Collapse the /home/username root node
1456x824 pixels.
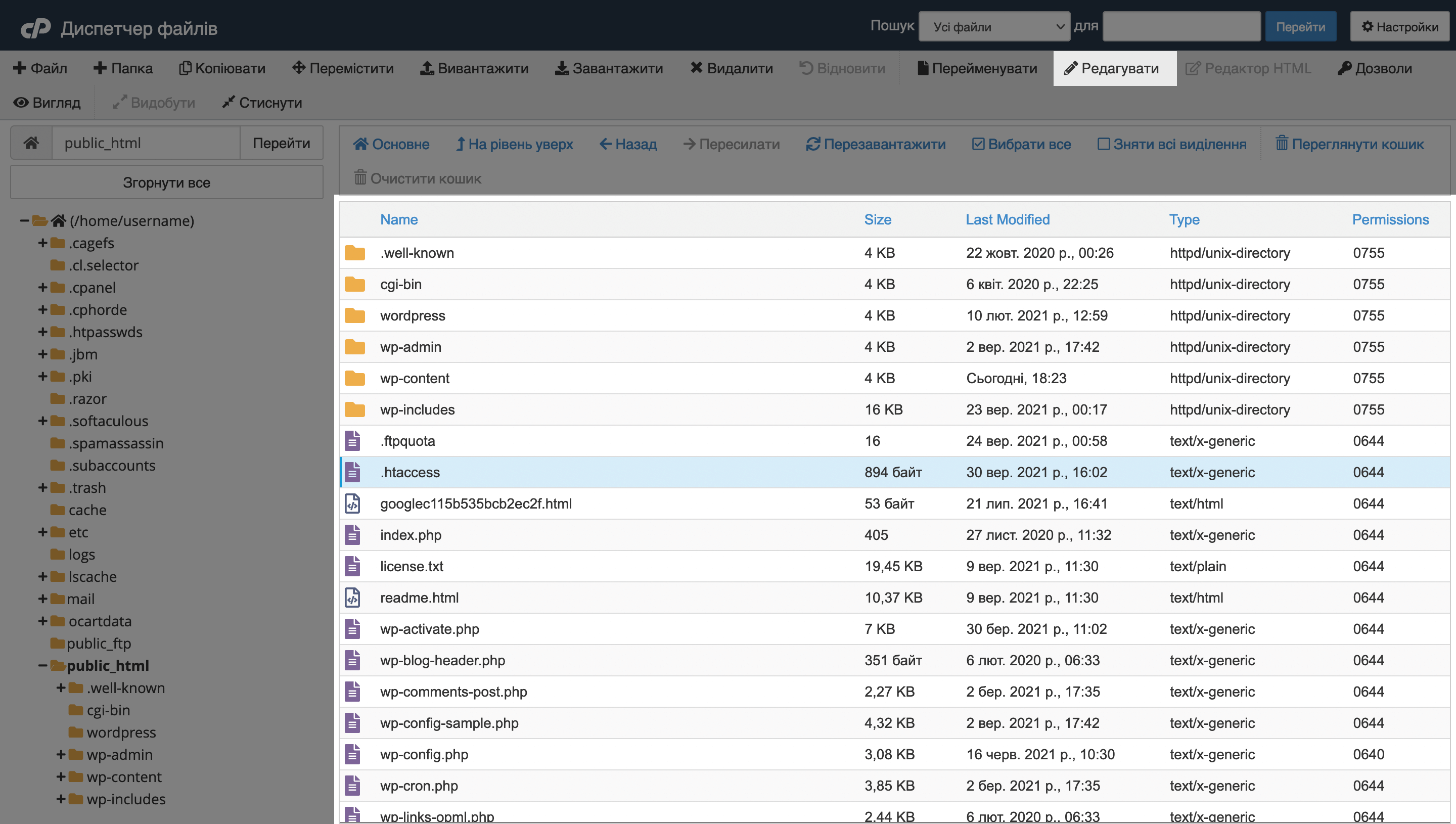click(24, 221)
